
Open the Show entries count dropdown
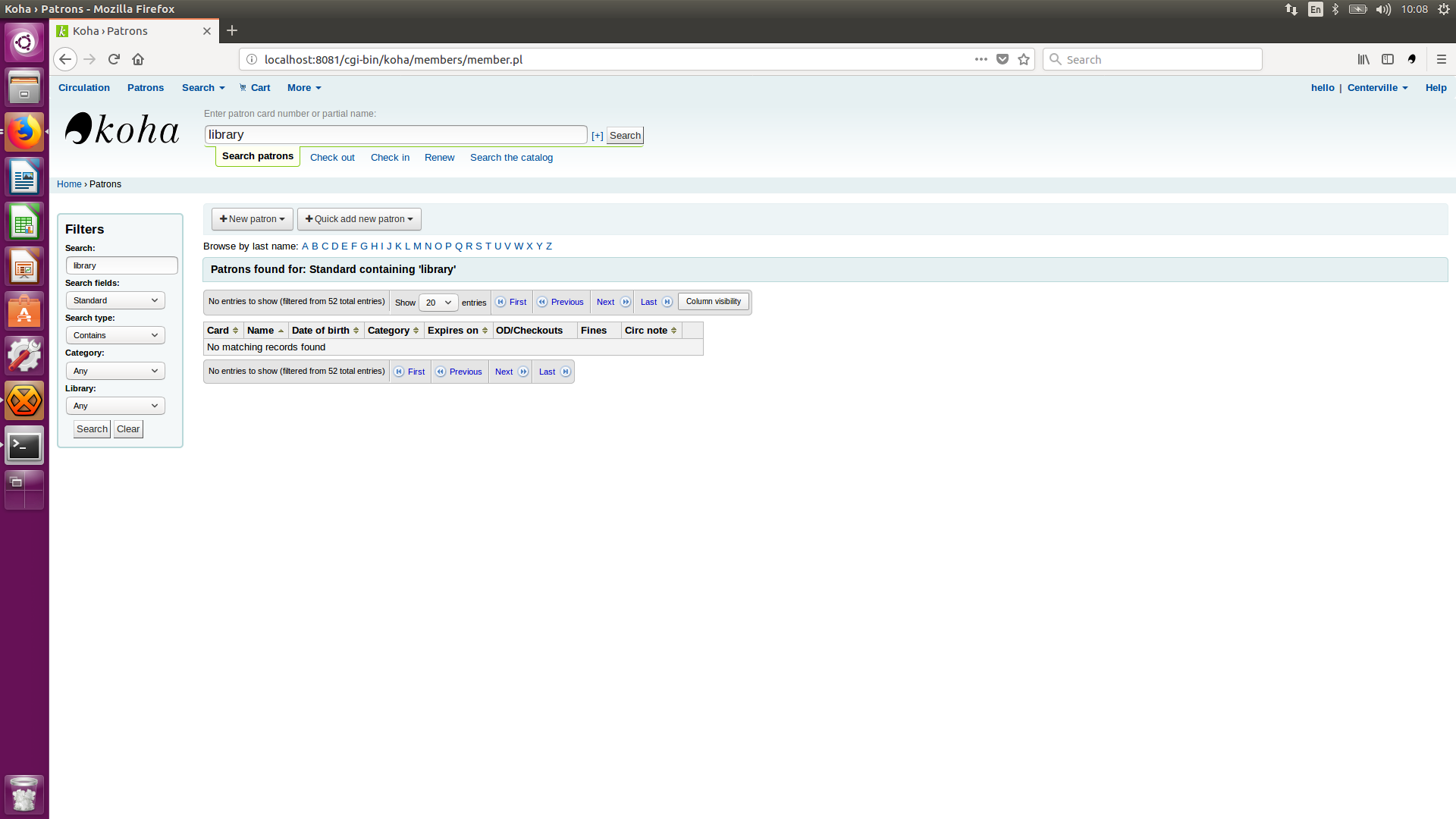click(x=438, y=303)
